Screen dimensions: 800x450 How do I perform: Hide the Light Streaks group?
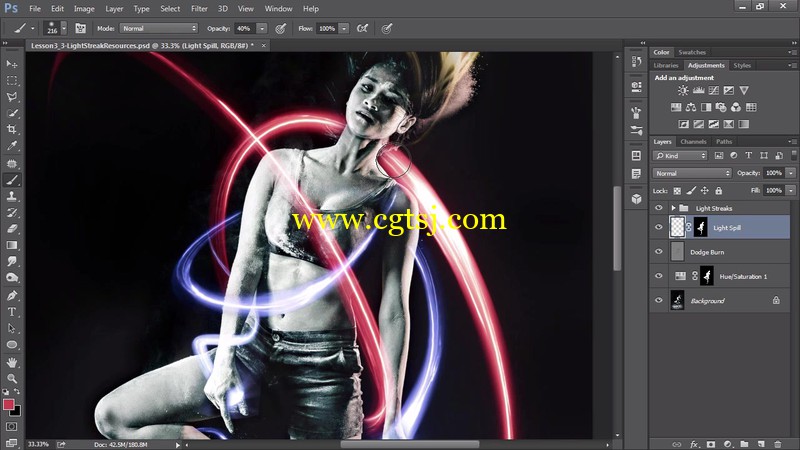[659, 208]
